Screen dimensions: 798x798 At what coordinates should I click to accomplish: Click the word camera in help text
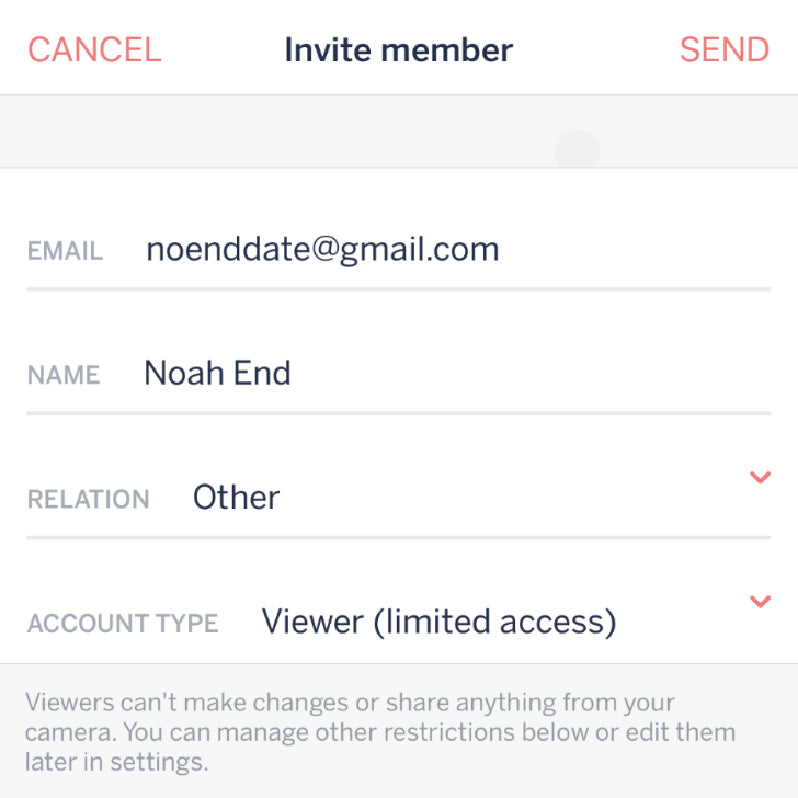(64, 733)
